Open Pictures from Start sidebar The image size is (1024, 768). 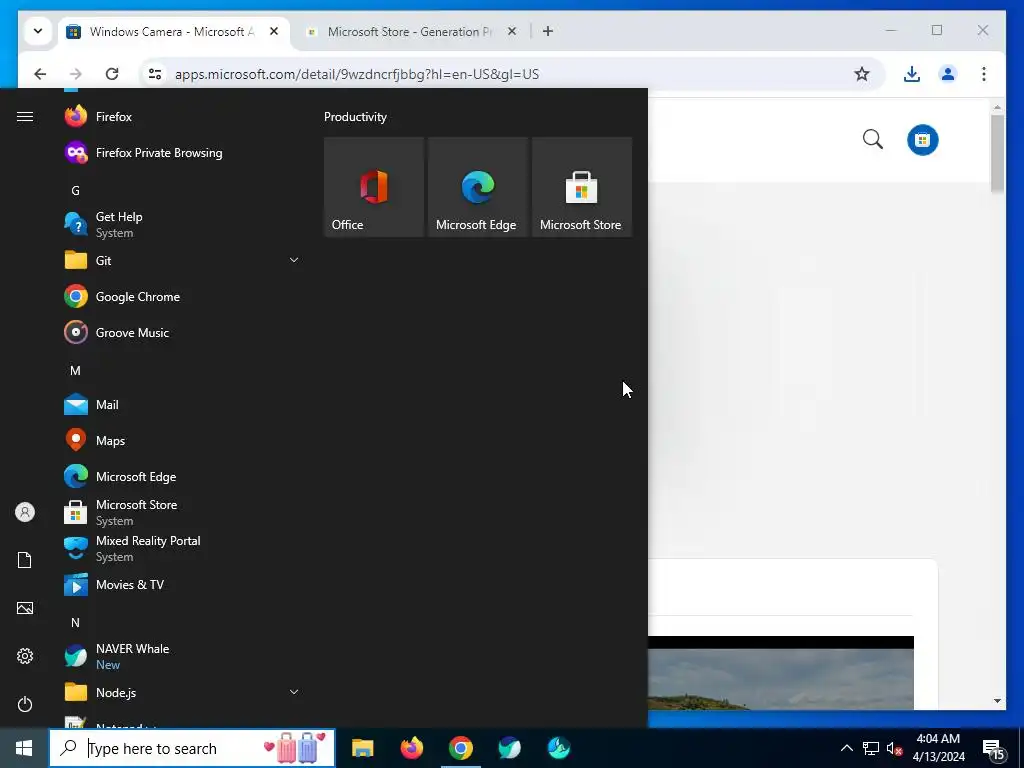click(25, 608)
